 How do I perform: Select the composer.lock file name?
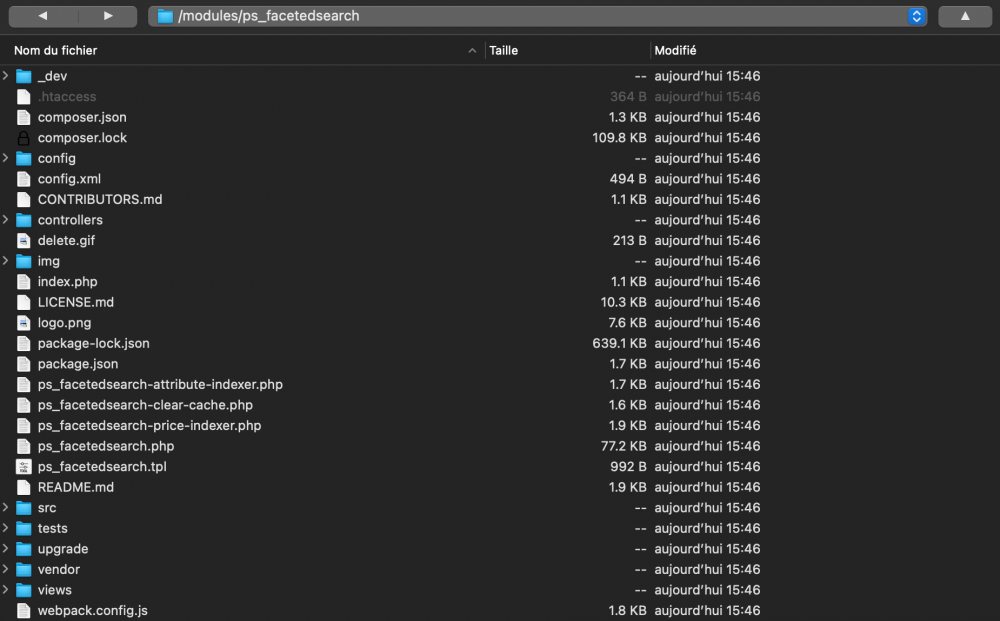82,138
